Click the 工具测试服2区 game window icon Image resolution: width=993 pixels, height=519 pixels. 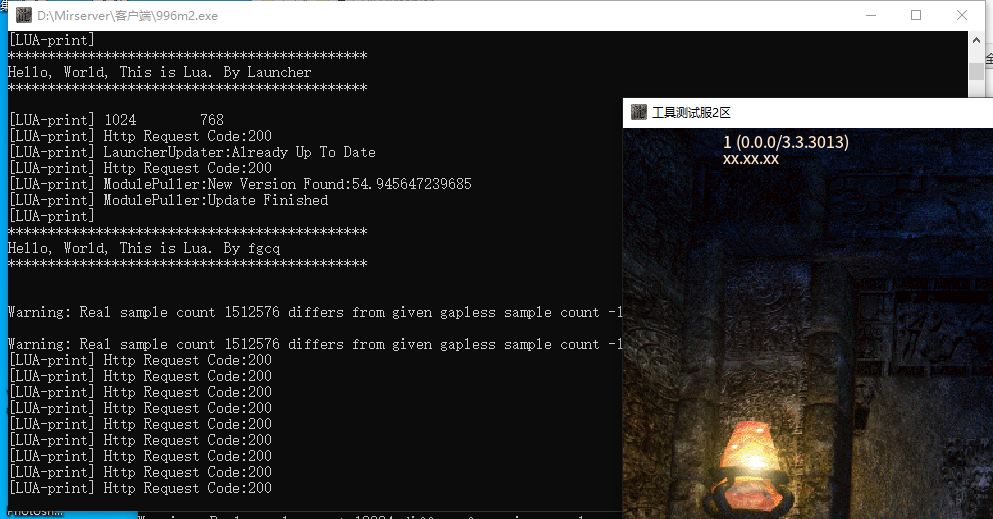(638, 112)
